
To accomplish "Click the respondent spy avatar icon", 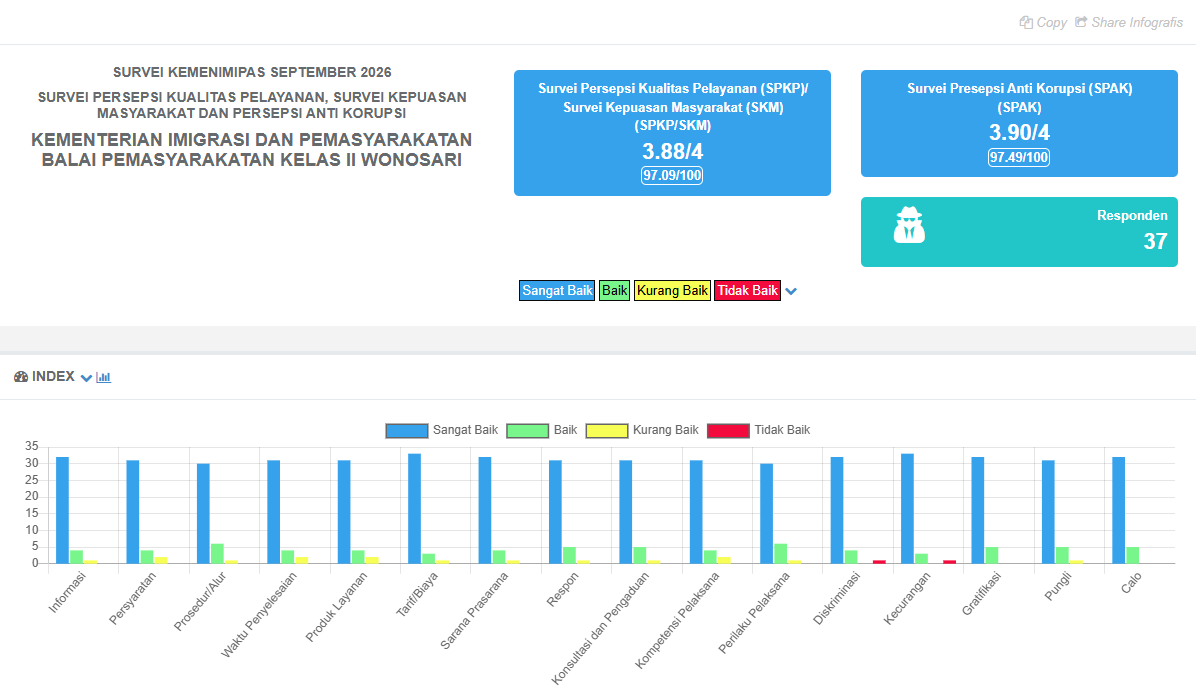I will coord(909,225).
